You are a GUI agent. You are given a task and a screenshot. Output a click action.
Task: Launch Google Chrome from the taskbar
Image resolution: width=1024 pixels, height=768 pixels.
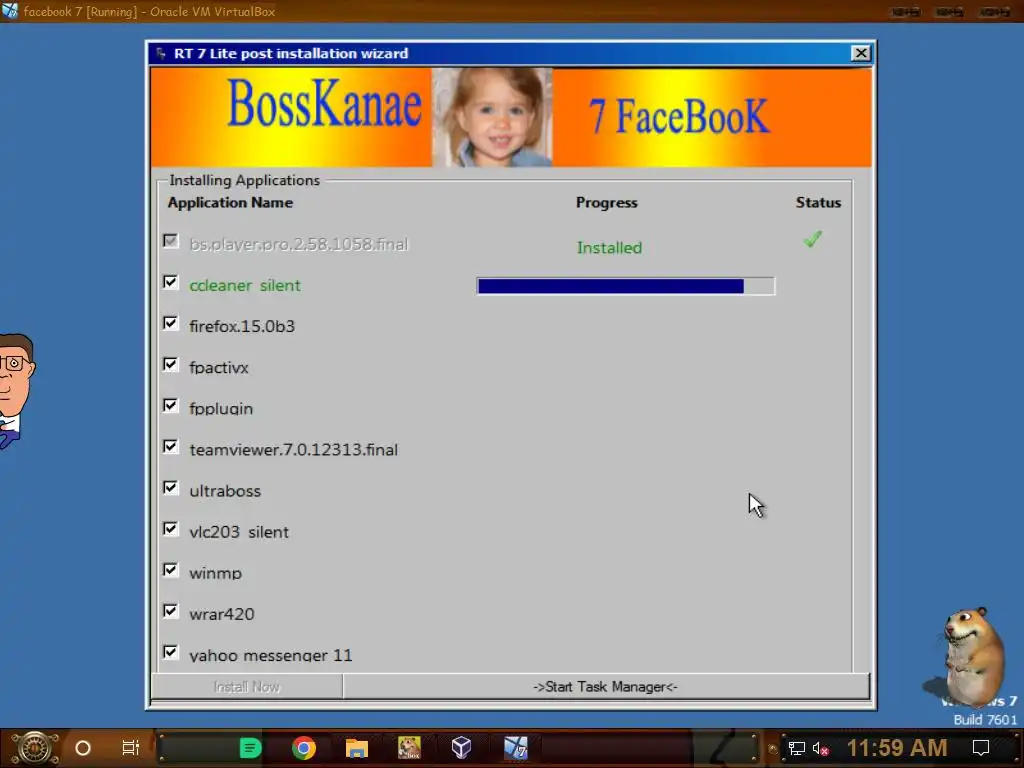pos(304,748)
